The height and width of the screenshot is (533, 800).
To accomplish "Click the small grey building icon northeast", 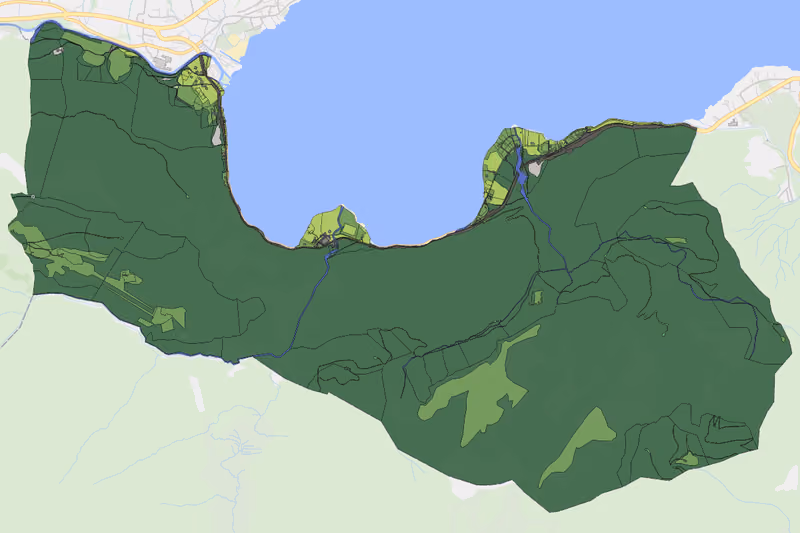I will click(734, 122).
